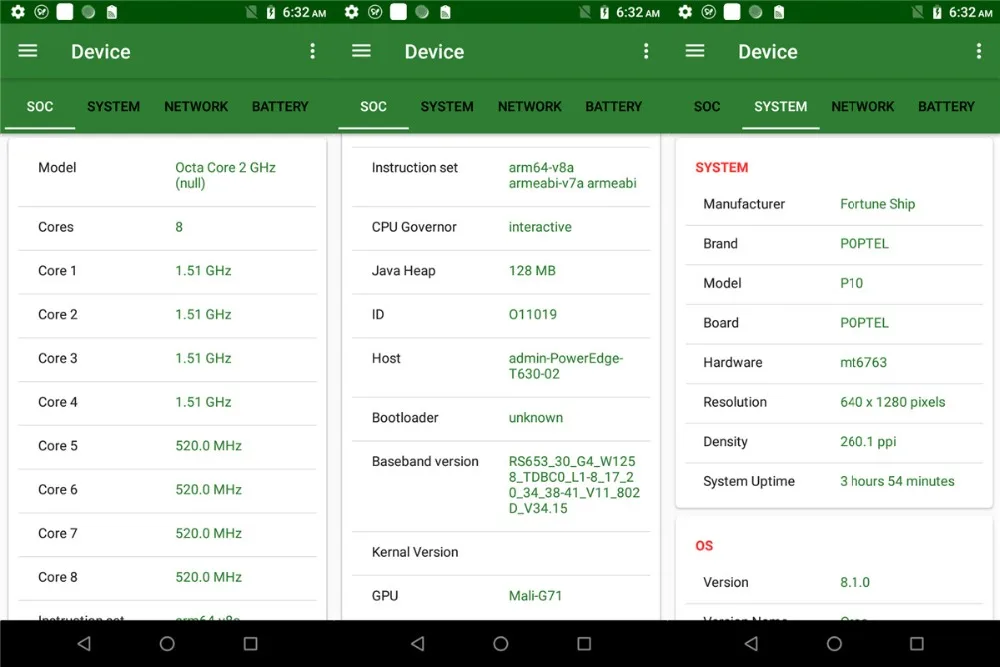Click Brand row value 'POPTEL'
Screen dimensions: 1000x667
coord(864,244)
